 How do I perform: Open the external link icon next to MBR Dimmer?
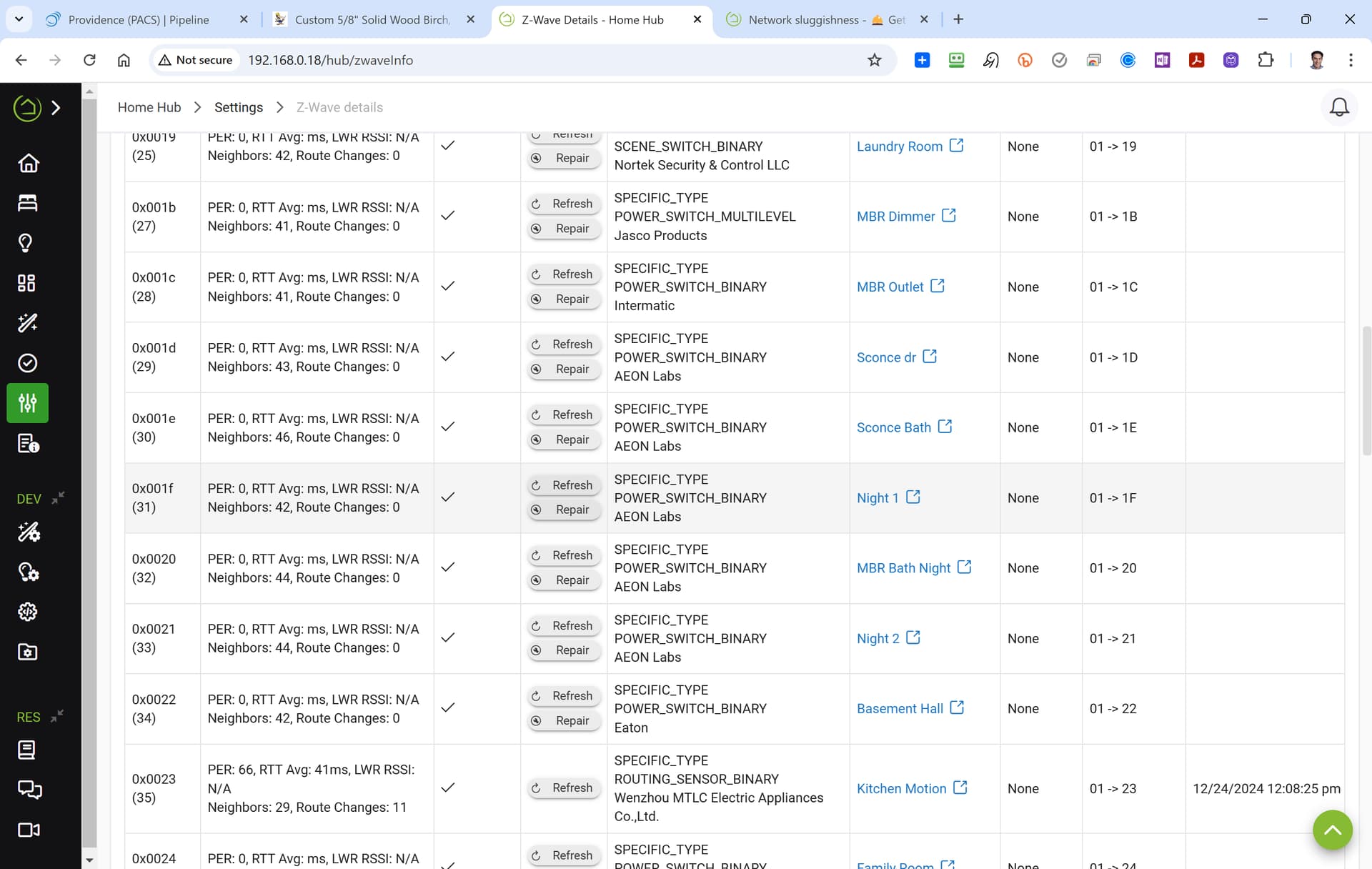pyautogui.click(x=949, y=215)
